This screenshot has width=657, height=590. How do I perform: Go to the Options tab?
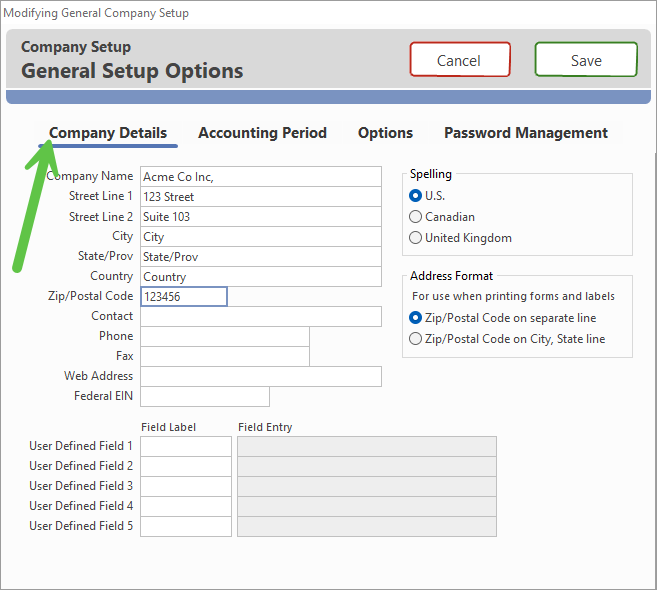(x=385, y=133)
